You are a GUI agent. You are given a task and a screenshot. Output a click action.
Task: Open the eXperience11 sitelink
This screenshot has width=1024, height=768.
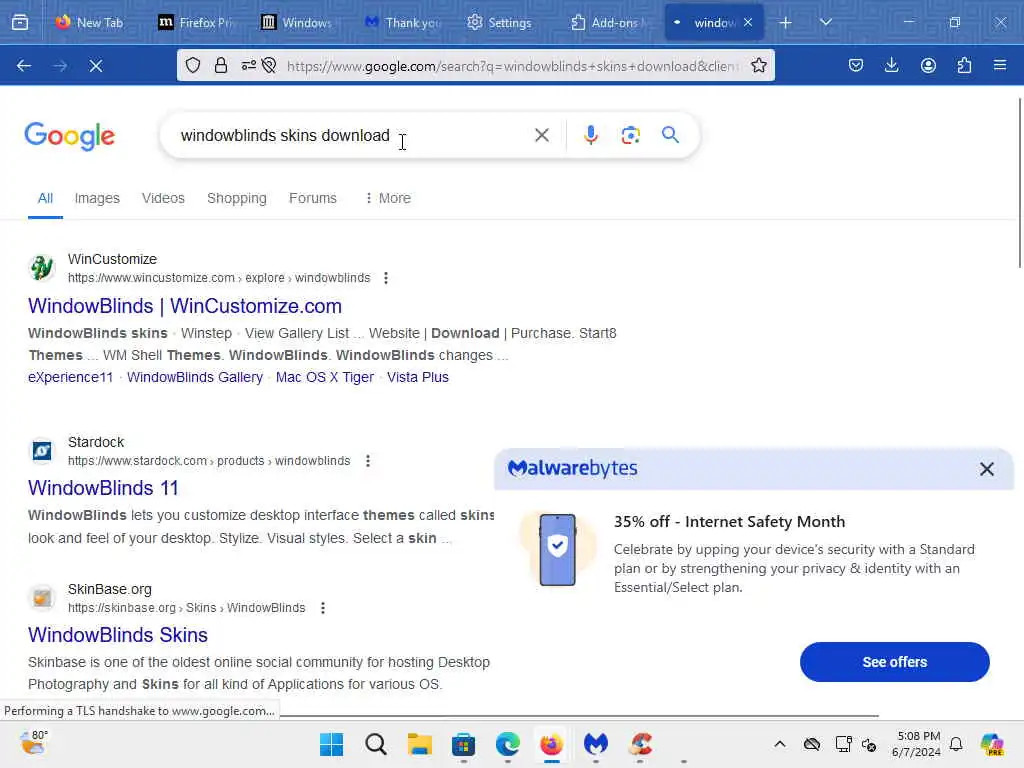[71, 377]
